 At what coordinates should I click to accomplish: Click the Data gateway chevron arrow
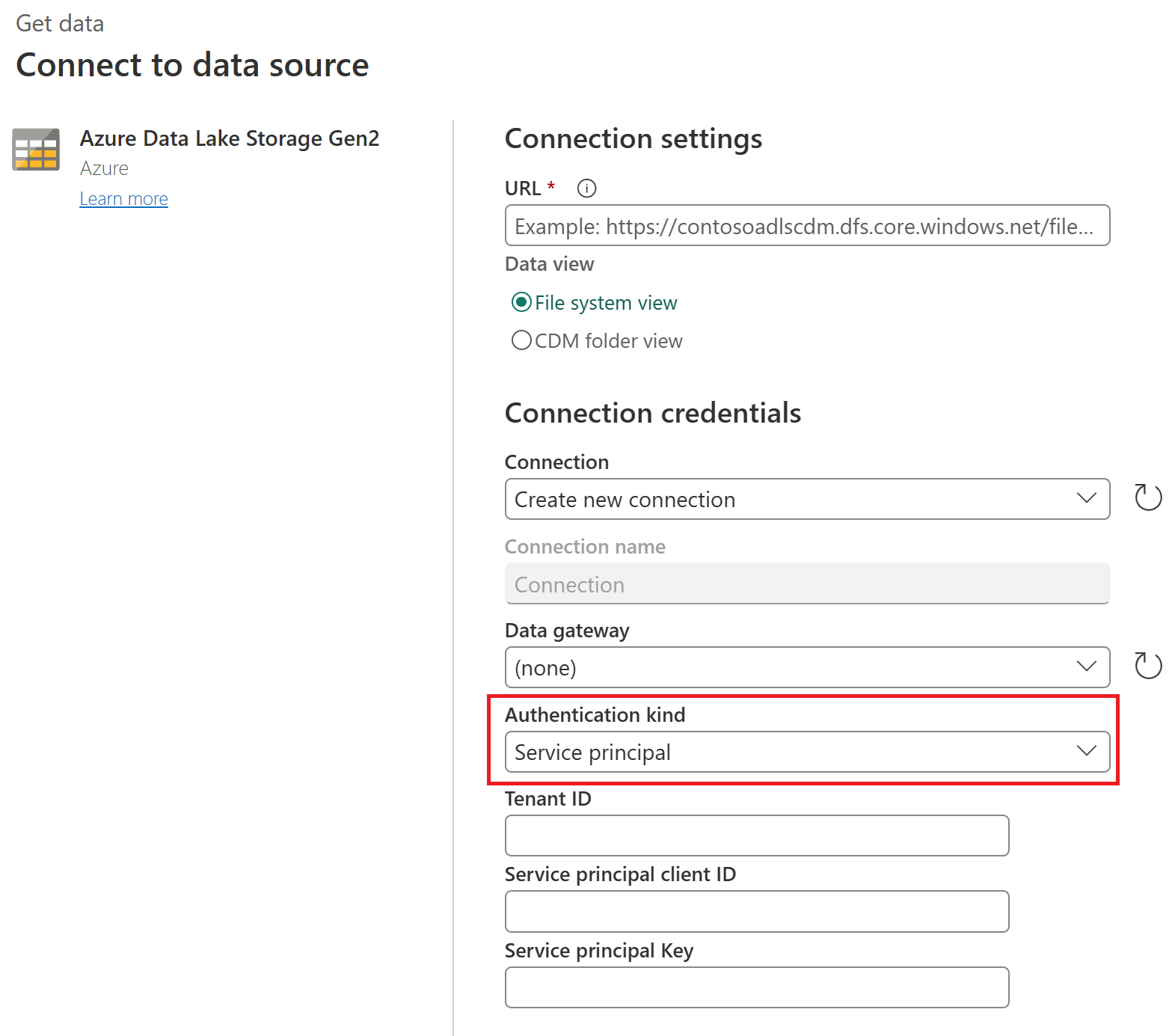(1086, 666)
